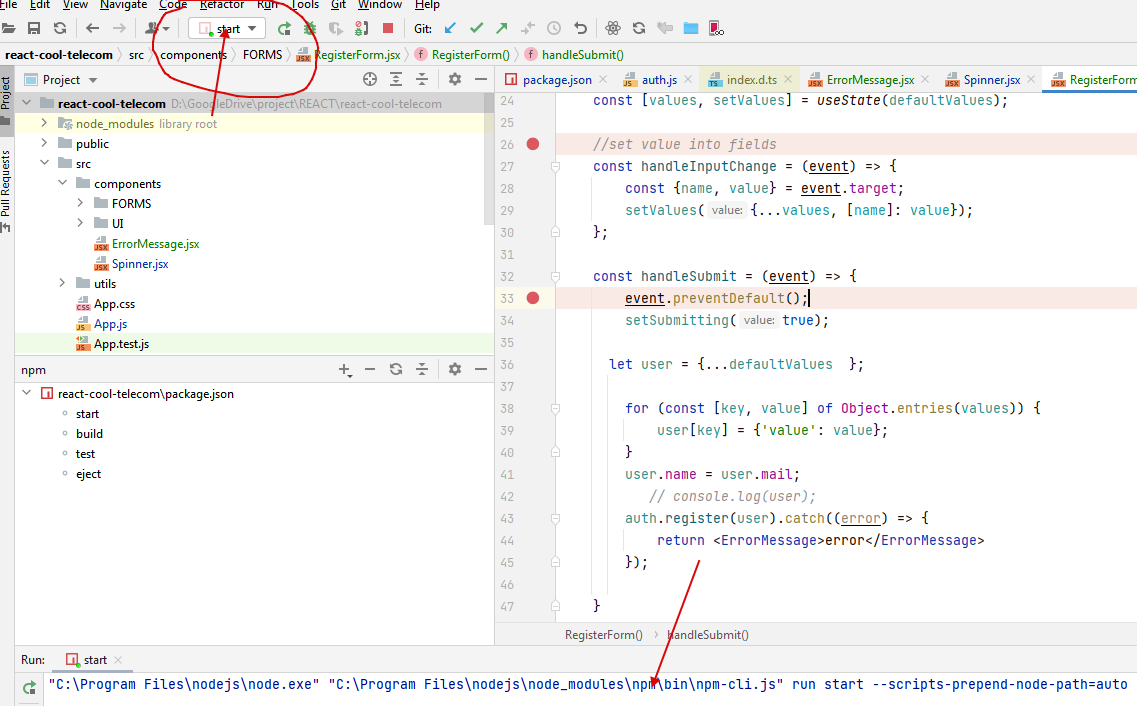The image size is (1137, 706).
Task: Click the FORMS breadcrumb in navigation bar
Action: (x=262, y=55)
